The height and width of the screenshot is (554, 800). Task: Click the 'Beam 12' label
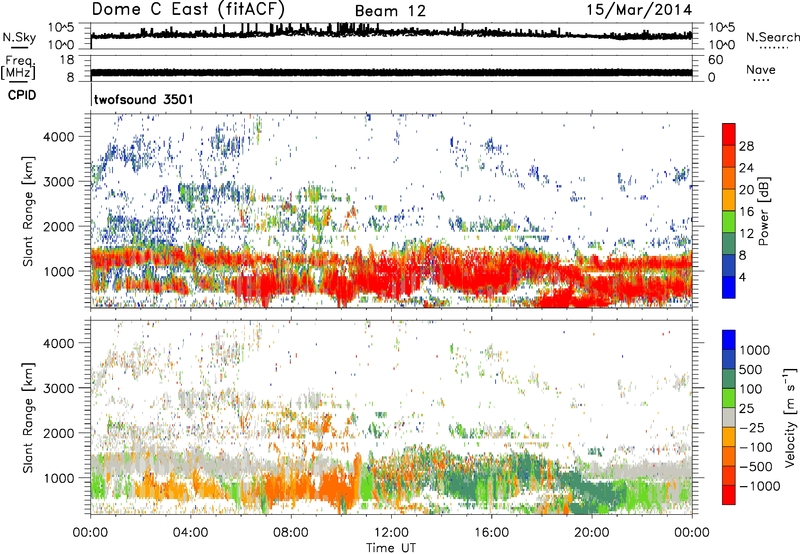(390, 11)
